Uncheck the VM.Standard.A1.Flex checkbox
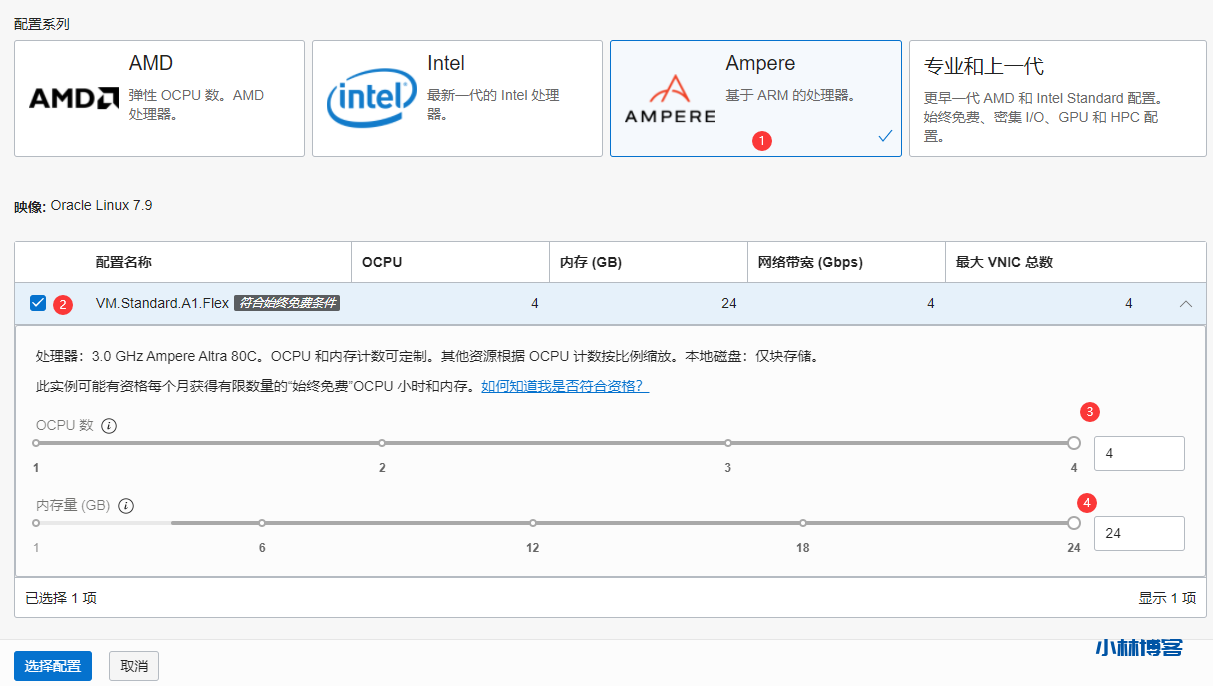The height and width of the screenshot is (686, 1213). click(38, 303)
